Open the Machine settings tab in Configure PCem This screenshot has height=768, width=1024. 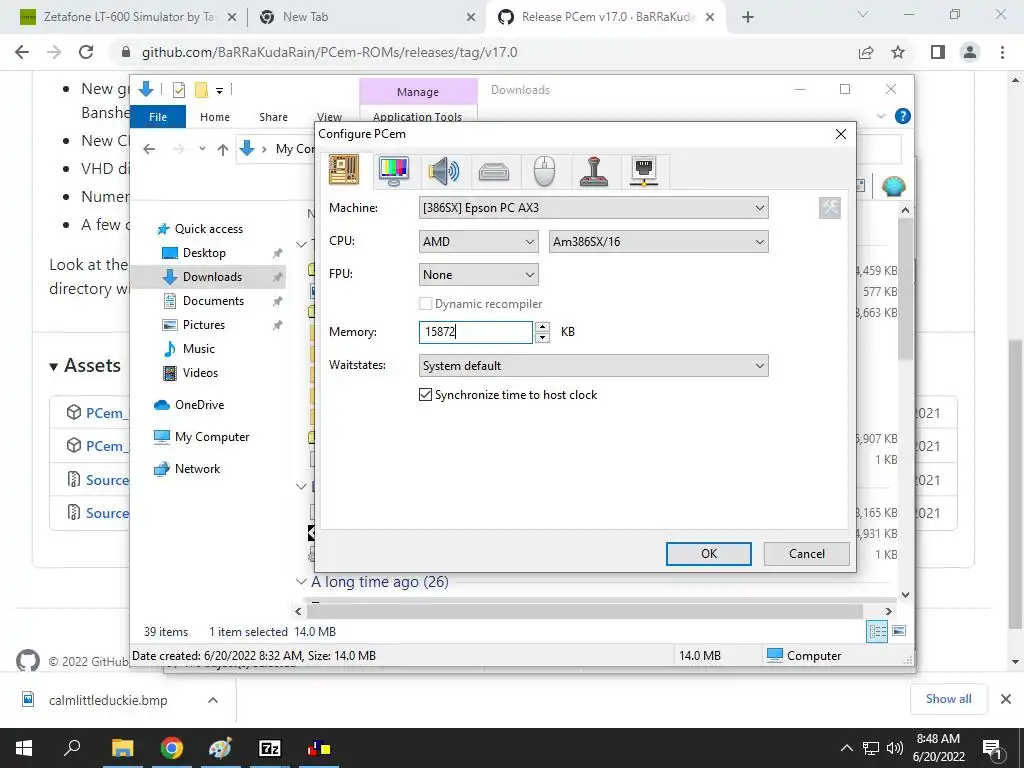click(x=344, y=170)
